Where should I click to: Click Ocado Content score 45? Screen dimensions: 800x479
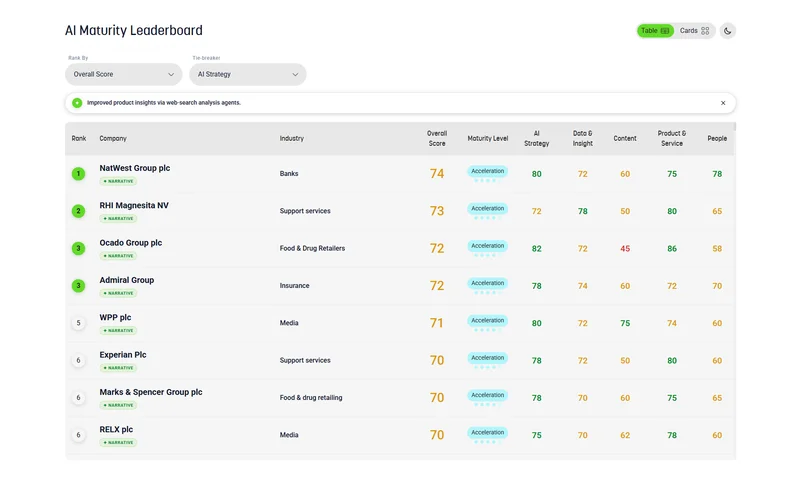[624, 249]
